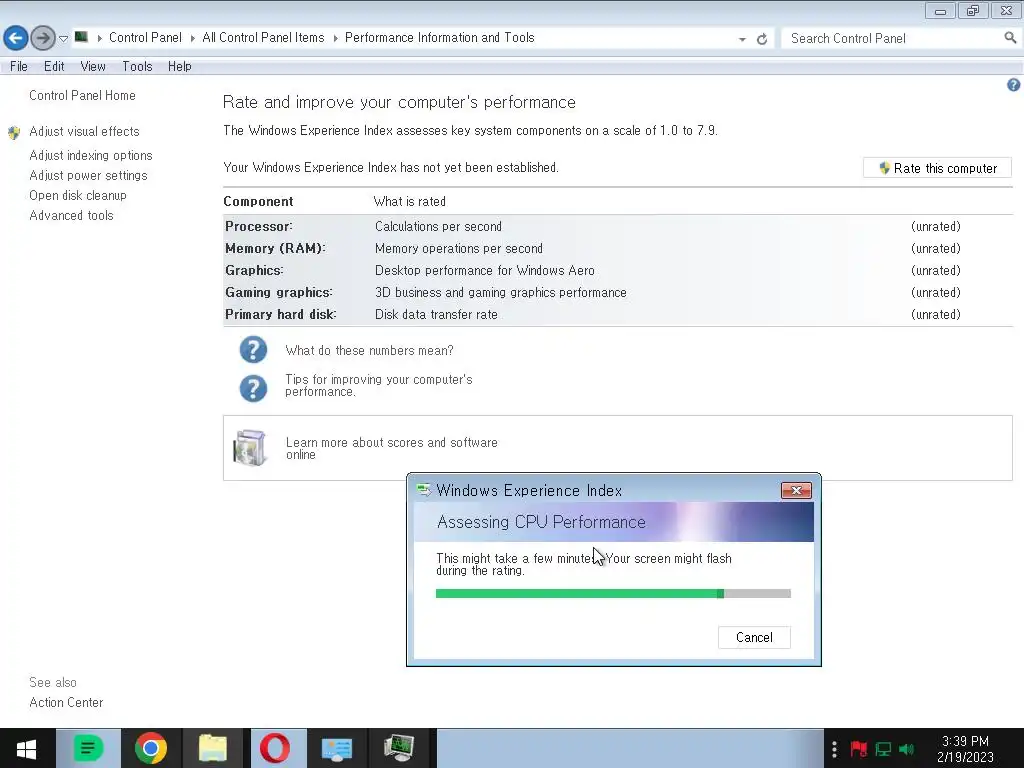This screenshot has width=1024, height=768.
Task: Click the forward navigation arrow
Action: point(43,38)
